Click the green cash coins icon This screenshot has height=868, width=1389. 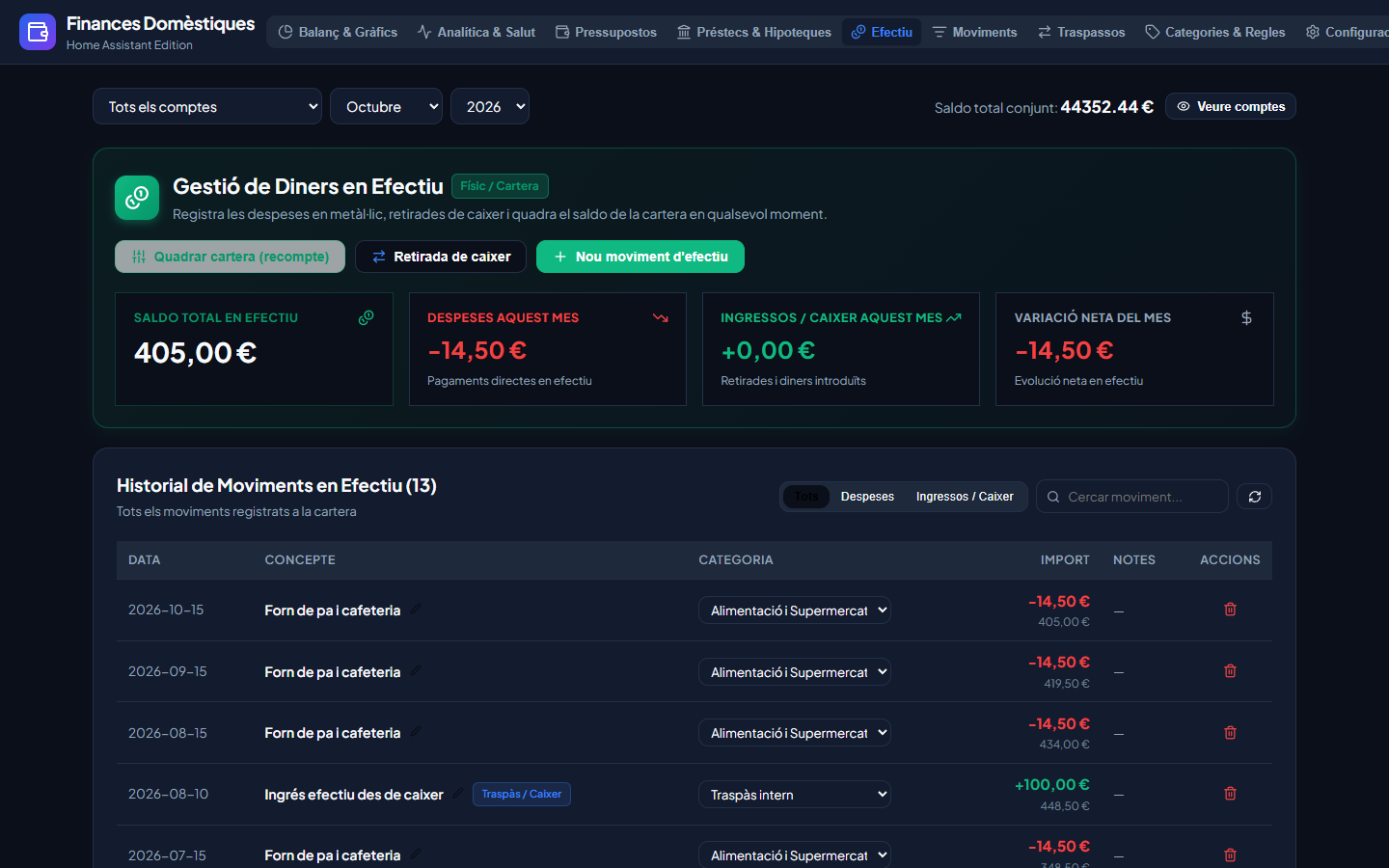tap(137, 198)
